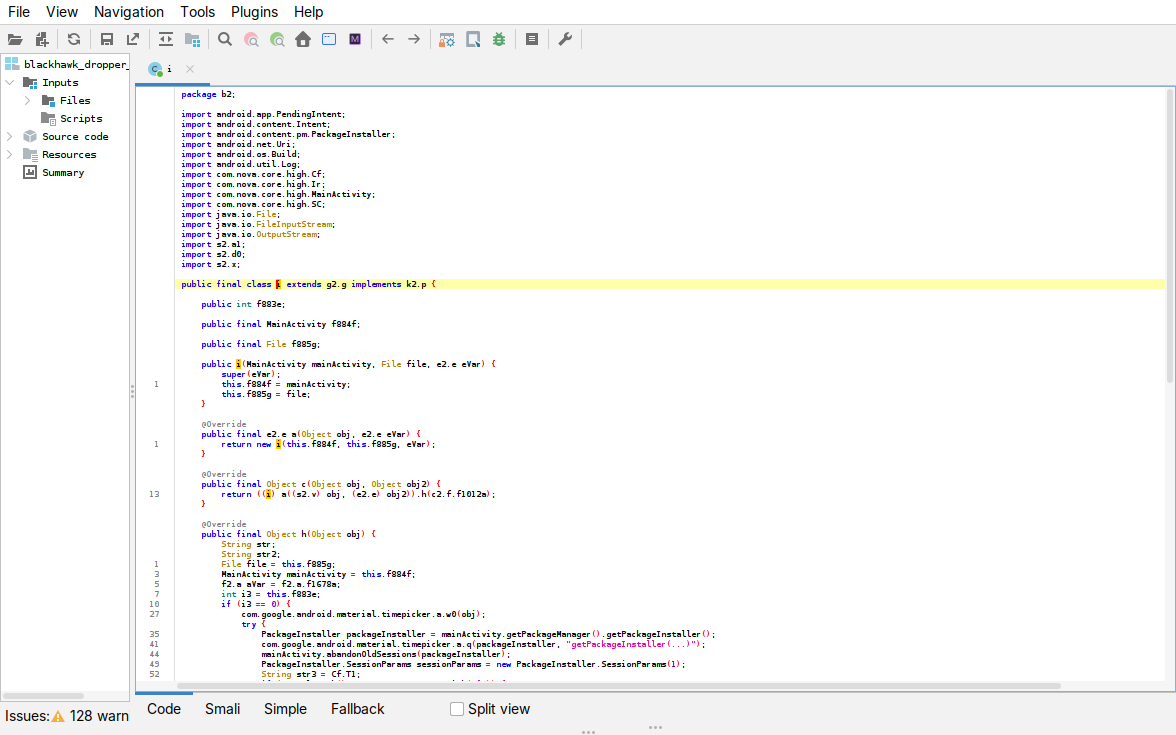Viewport: 1176px width, 735px height.
Task: Open file using the folder icon
Action: click(15, 40)
